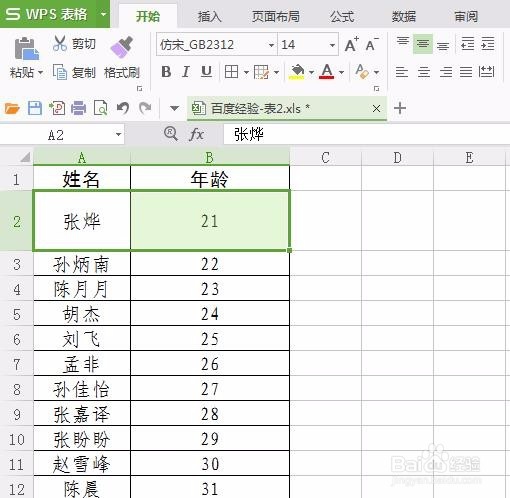This screenshot has width=510, height=498.
Task: Open the 审阅 tab
Action: tap(466, 16)
